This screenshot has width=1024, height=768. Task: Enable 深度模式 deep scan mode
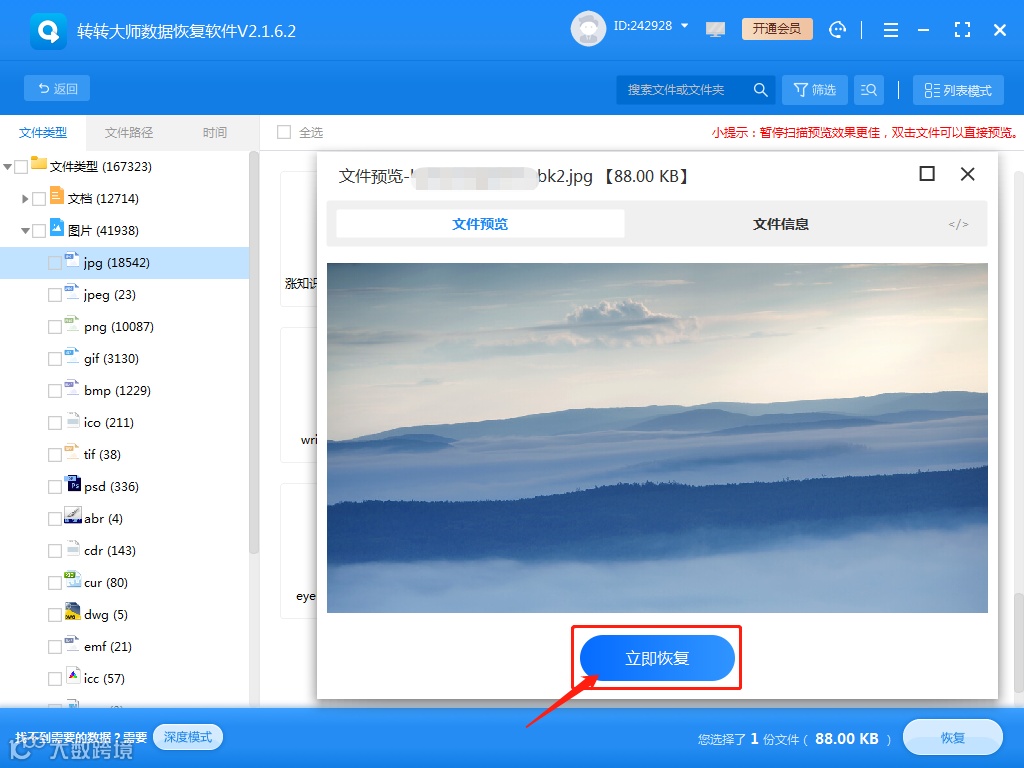coord(188,737)
